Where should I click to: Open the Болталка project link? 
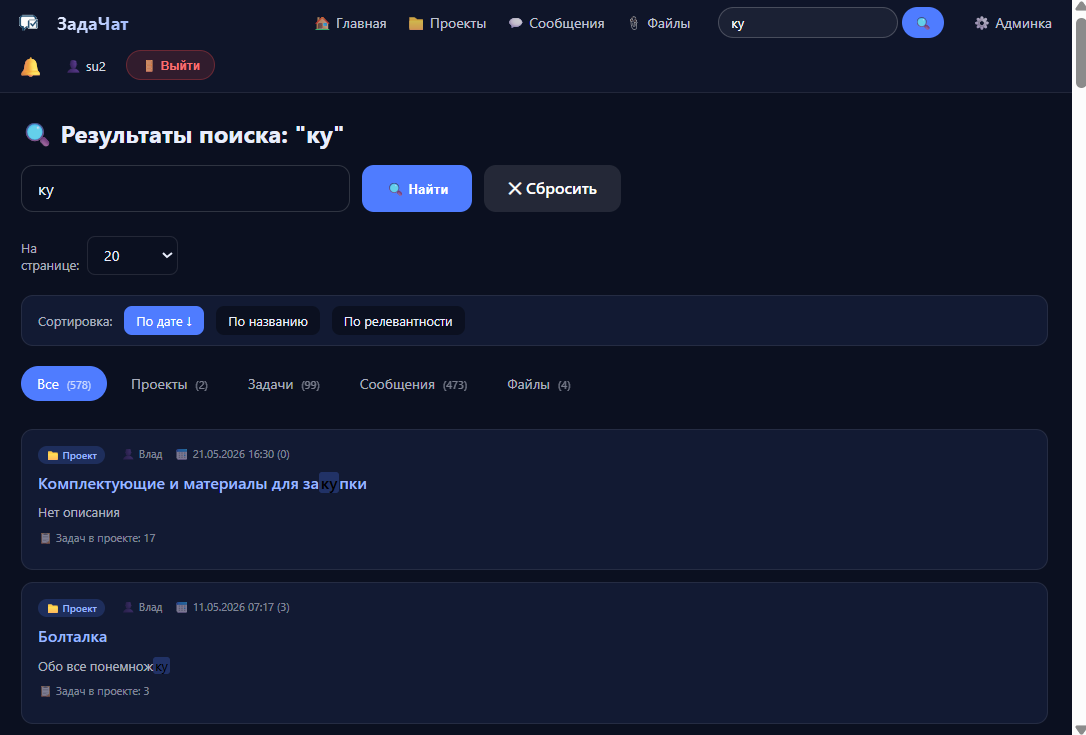pyautogui.click(x=73, y=637)
